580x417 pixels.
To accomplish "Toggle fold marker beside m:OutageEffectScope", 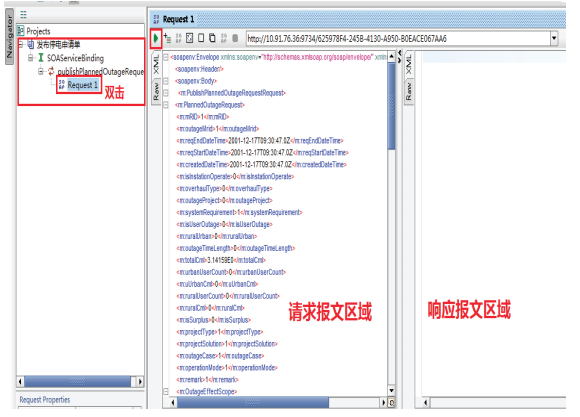I will 166,391.
